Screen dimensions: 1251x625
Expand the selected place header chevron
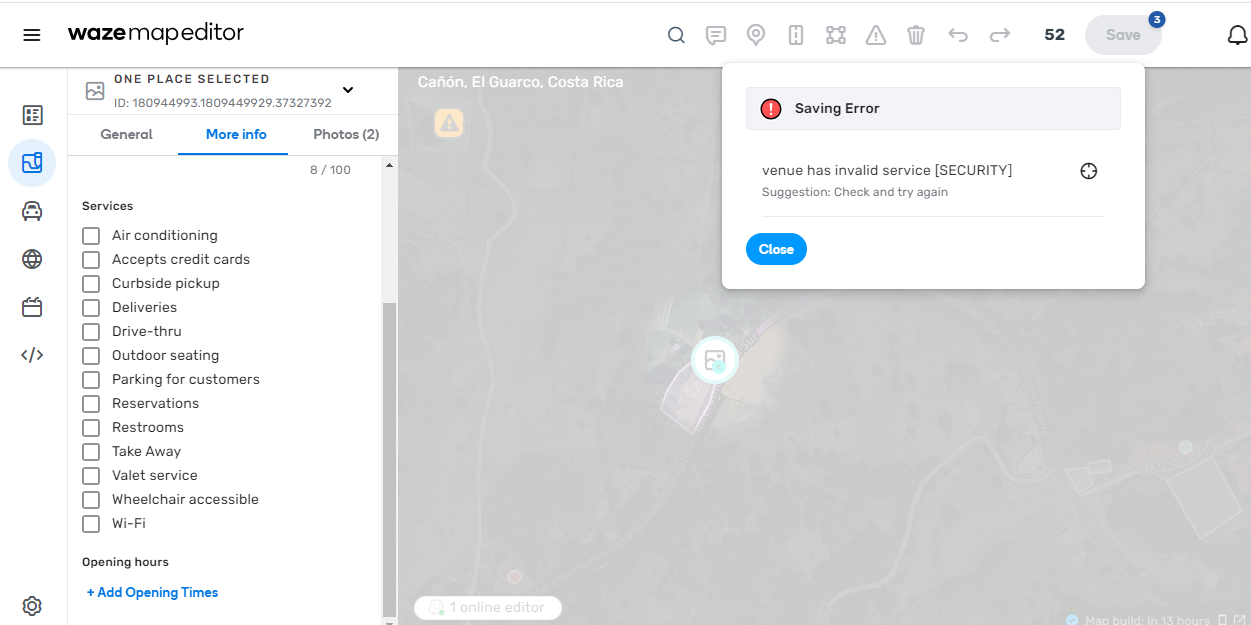(x=348, y=90)
